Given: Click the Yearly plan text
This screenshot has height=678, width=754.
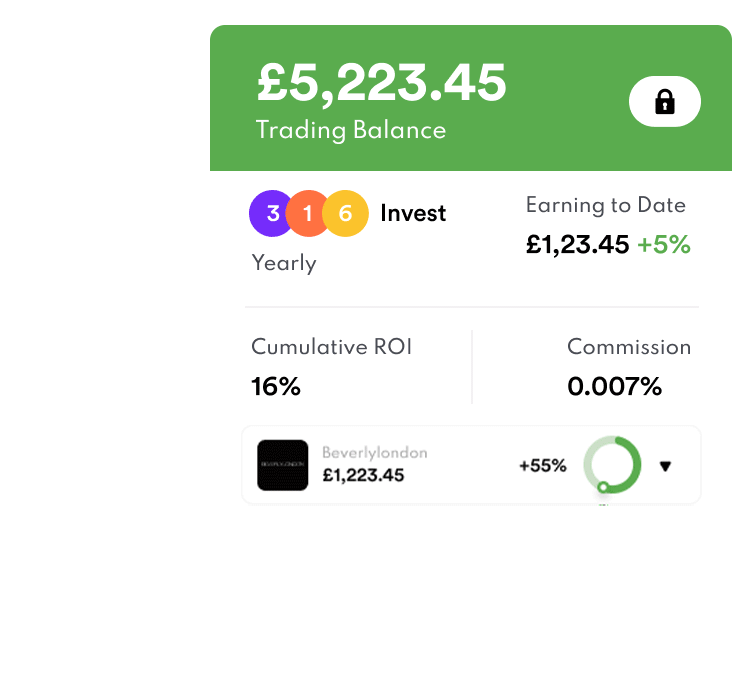Looking at the screenshot, I should pos(283,263).
